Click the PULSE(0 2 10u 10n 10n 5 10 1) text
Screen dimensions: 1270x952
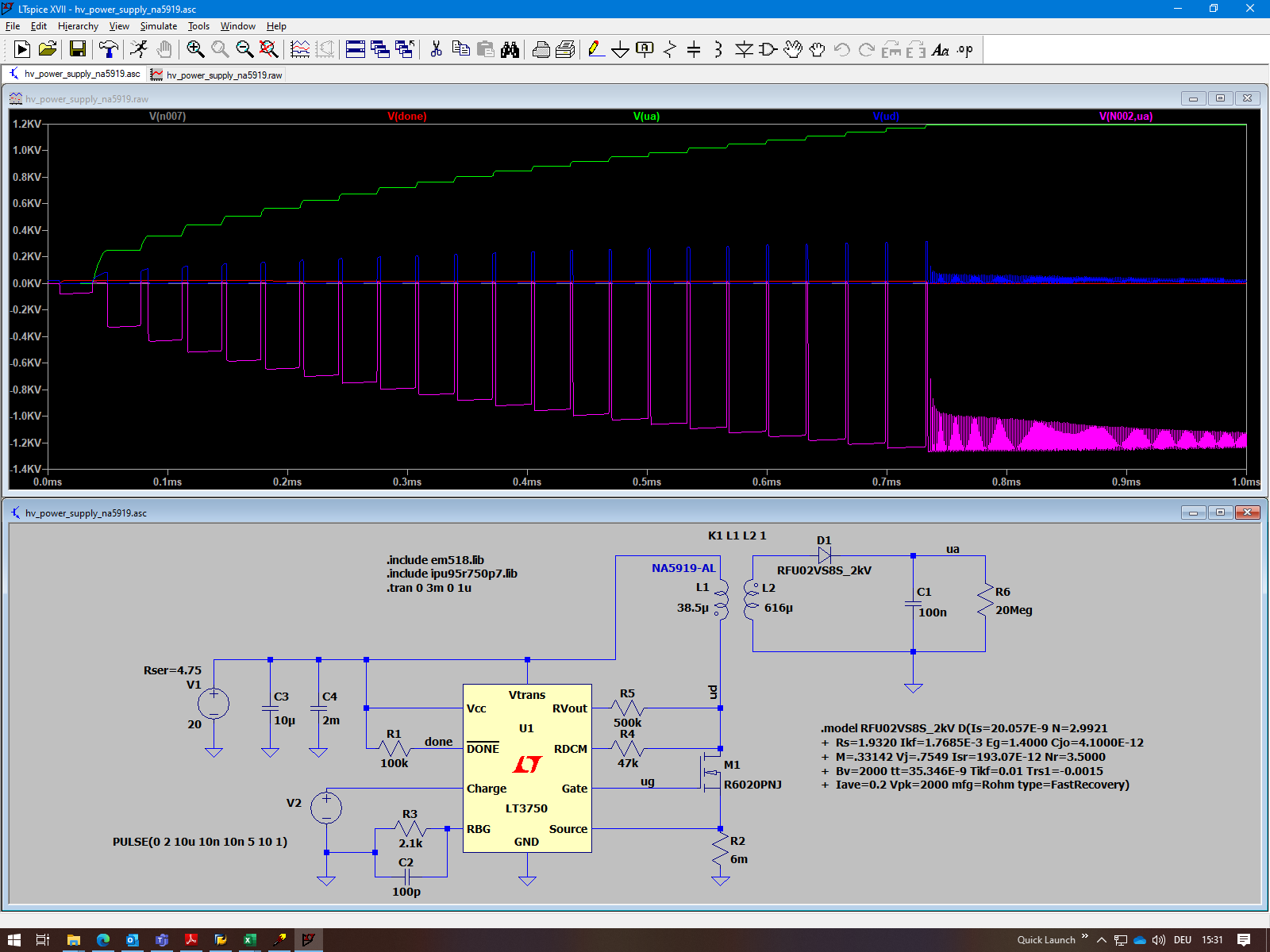[x=200, y=842]
